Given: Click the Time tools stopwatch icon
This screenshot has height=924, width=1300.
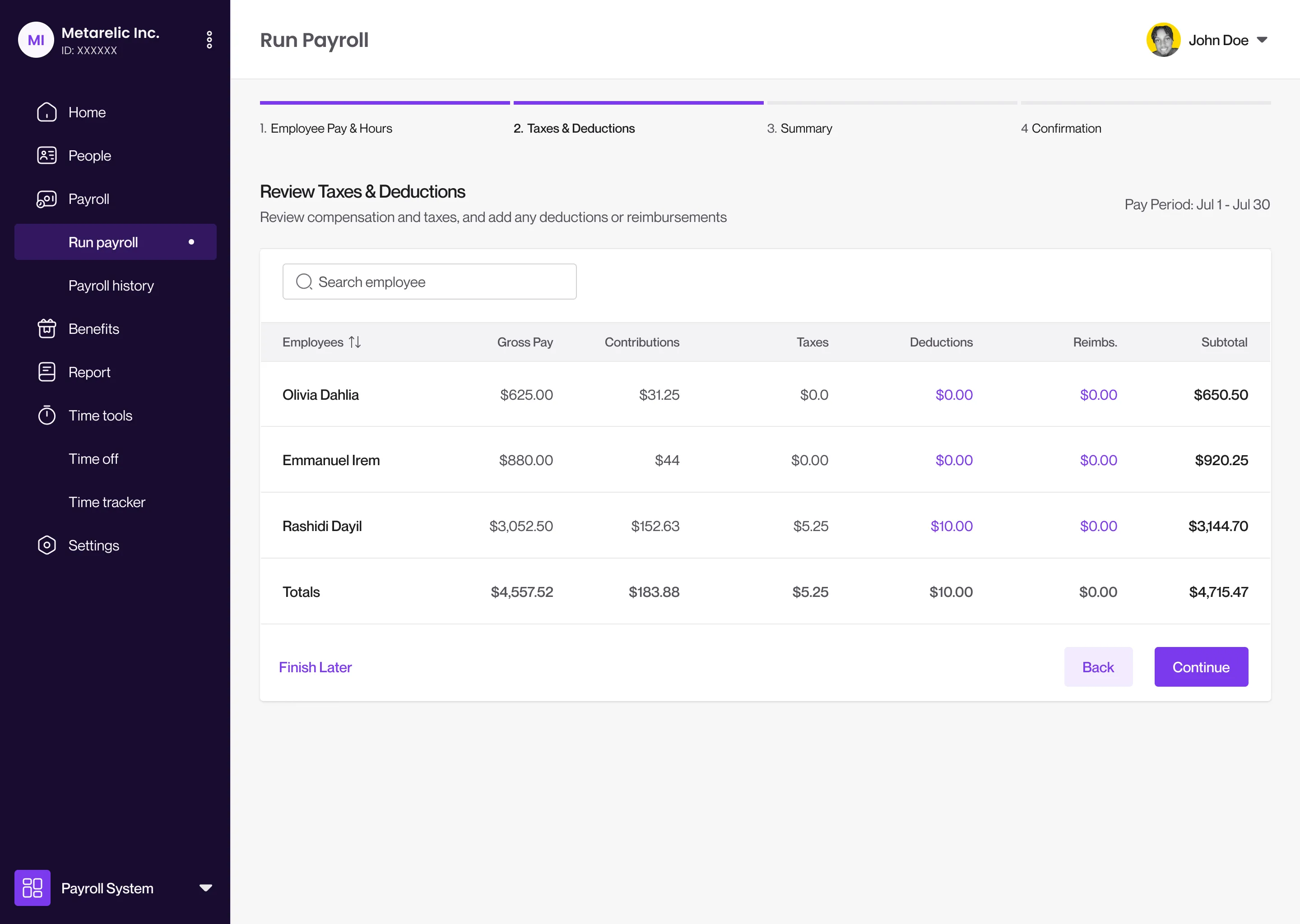Looking at the screenshot, I should tap(46, 416).
